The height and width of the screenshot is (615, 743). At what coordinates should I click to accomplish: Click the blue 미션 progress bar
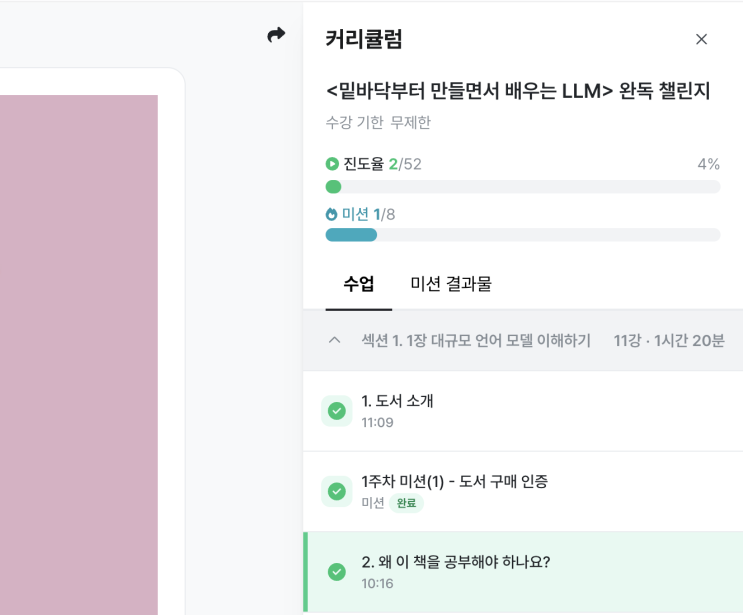522,235
